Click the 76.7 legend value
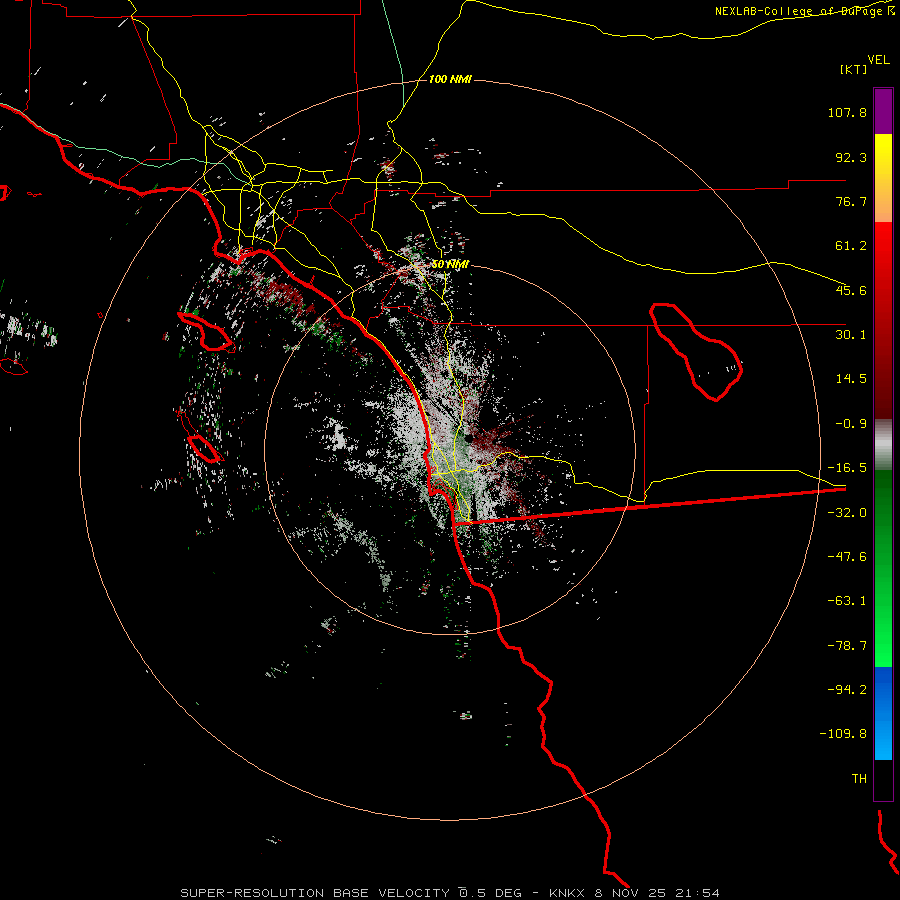 click(x=851, y=201)
